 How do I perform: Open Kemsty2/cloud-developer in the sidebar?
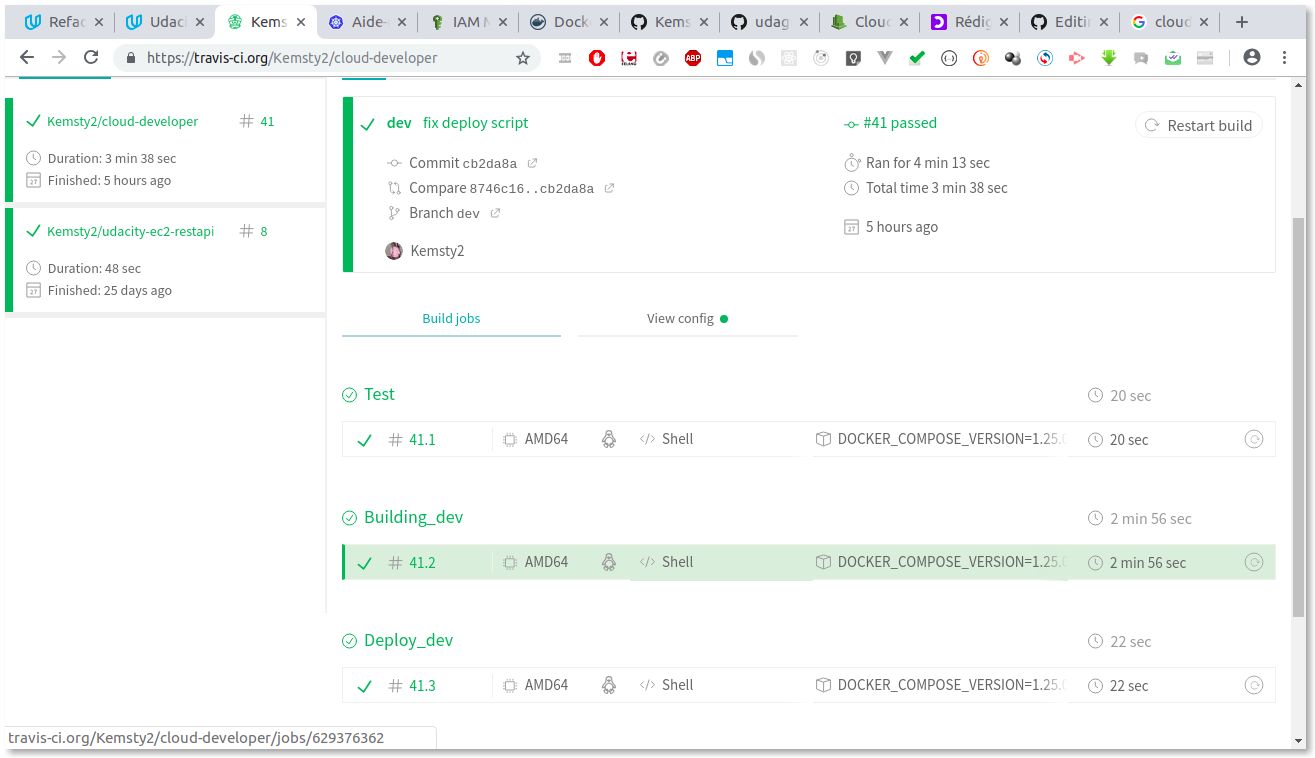coord(122,121)
